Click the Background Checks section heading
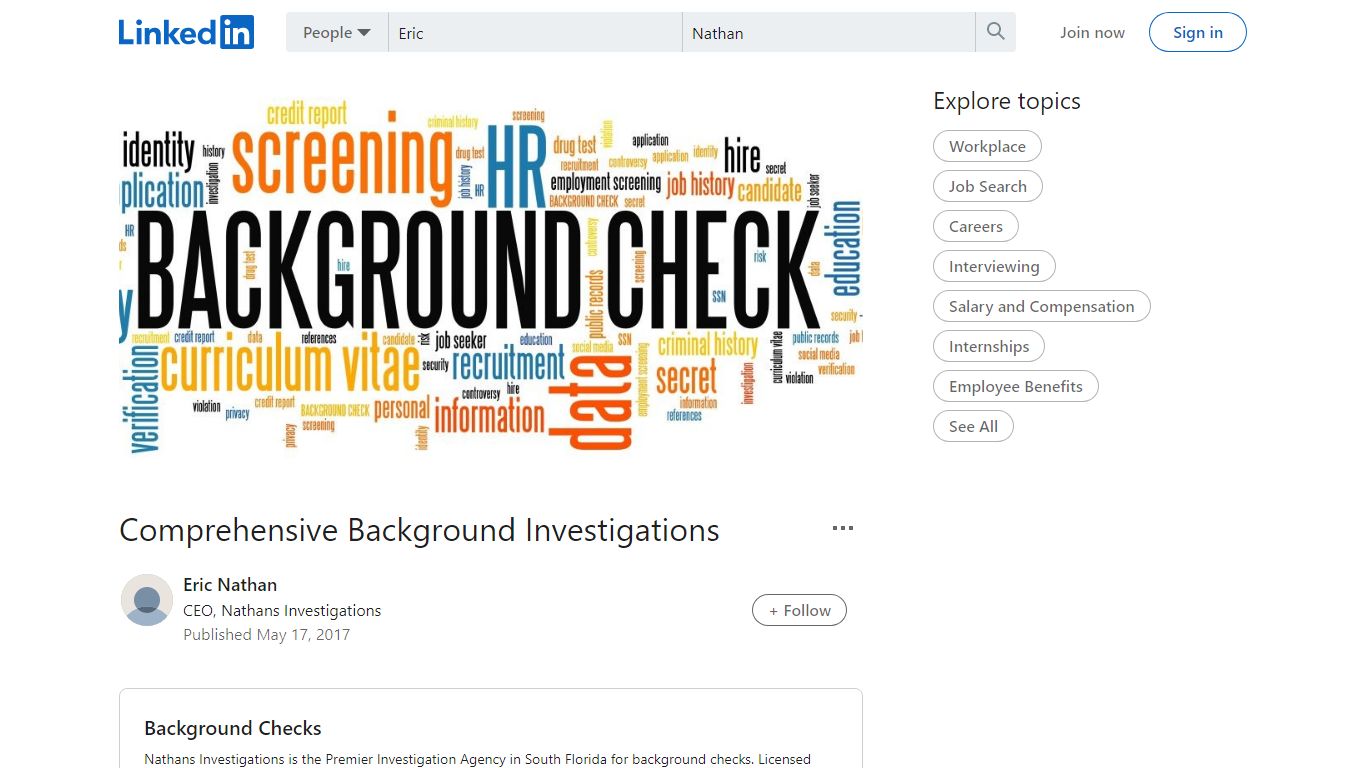 click(233, 728)
